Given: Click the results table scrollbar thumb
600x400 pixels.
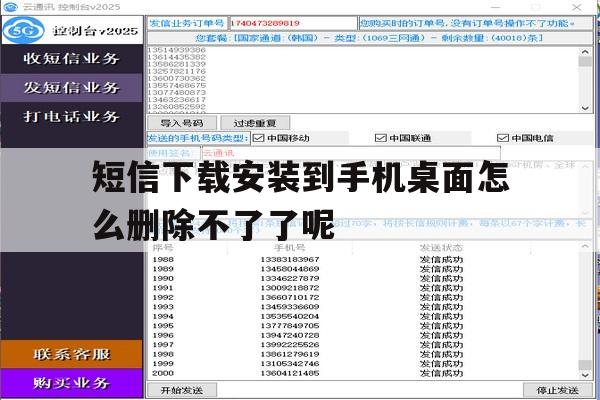Looking at the screenshot, I should [585, 365].
